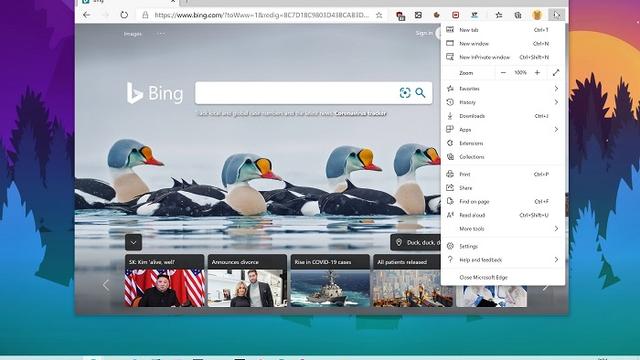Choose Find on page

503,201
